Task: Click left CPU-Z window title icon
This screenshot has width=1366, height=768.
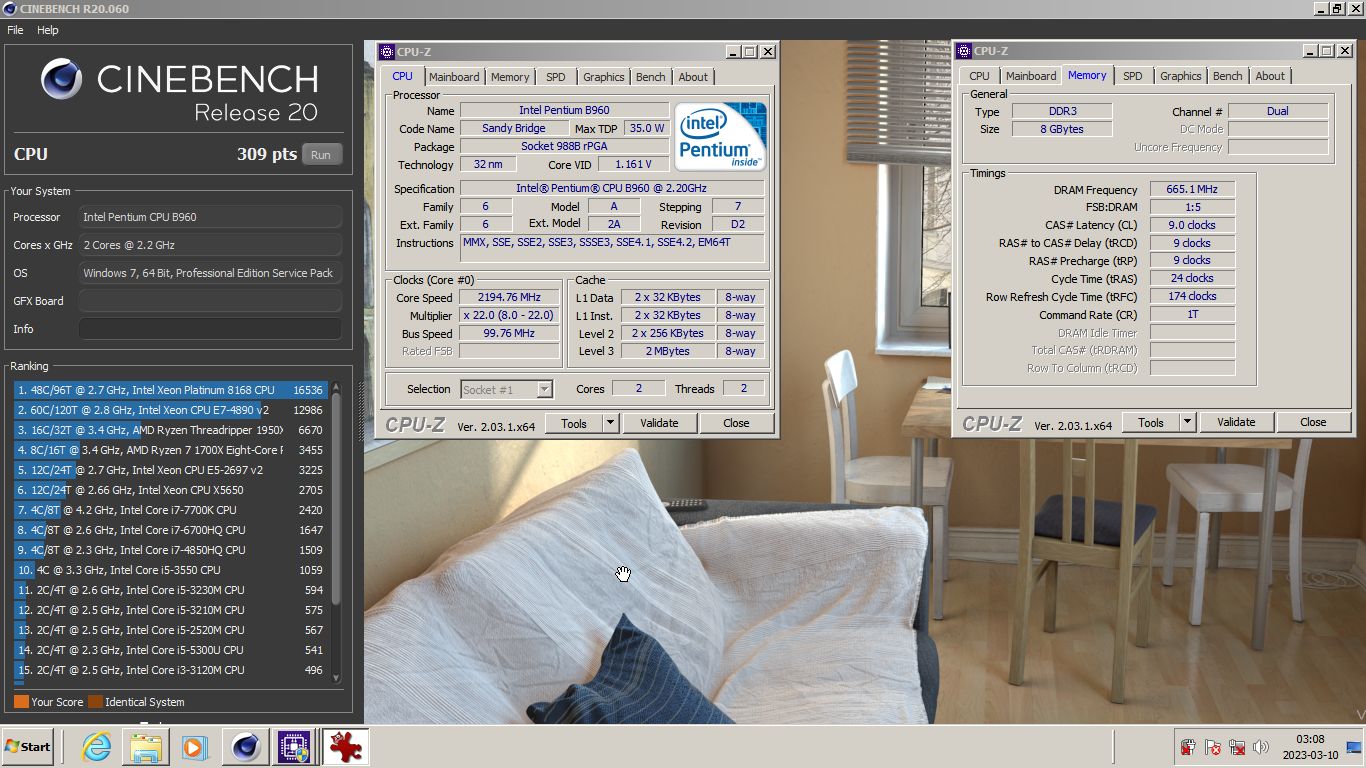Action: 388,52
